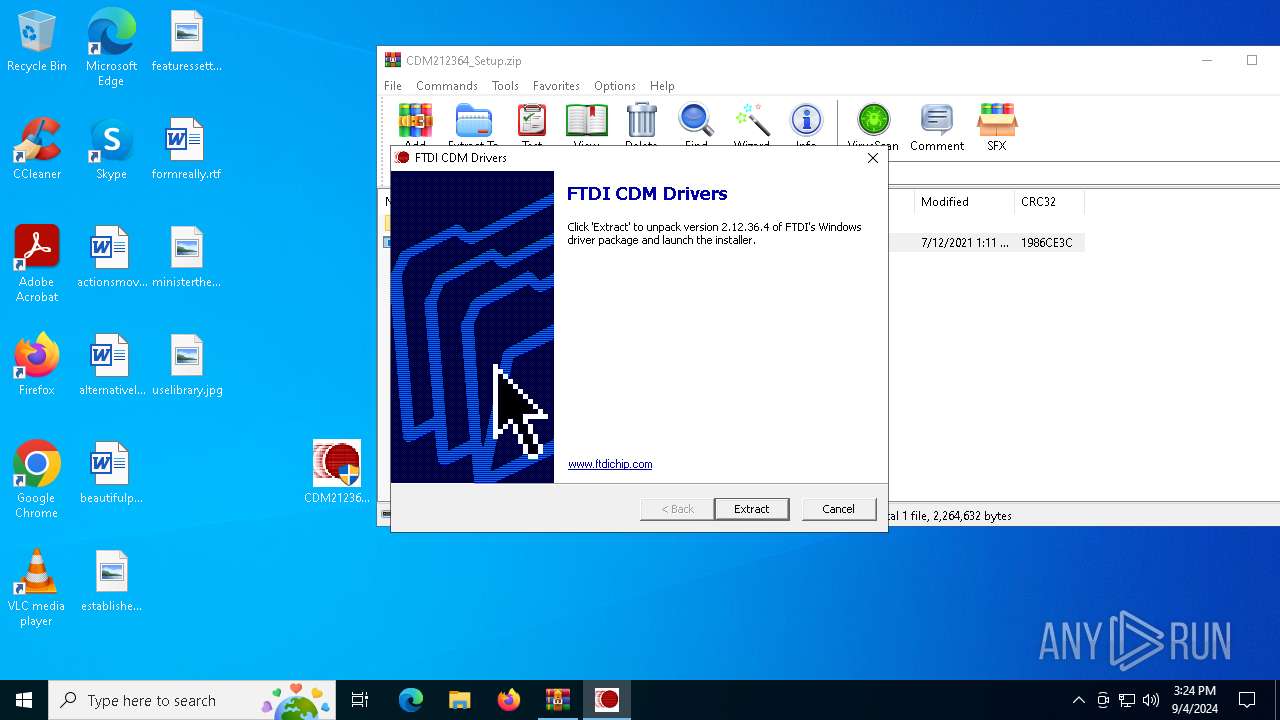The width and height of the screenshot is (1280, 720).
Task: Click the Extract To toolbar icon
Action: click(473, 124)
